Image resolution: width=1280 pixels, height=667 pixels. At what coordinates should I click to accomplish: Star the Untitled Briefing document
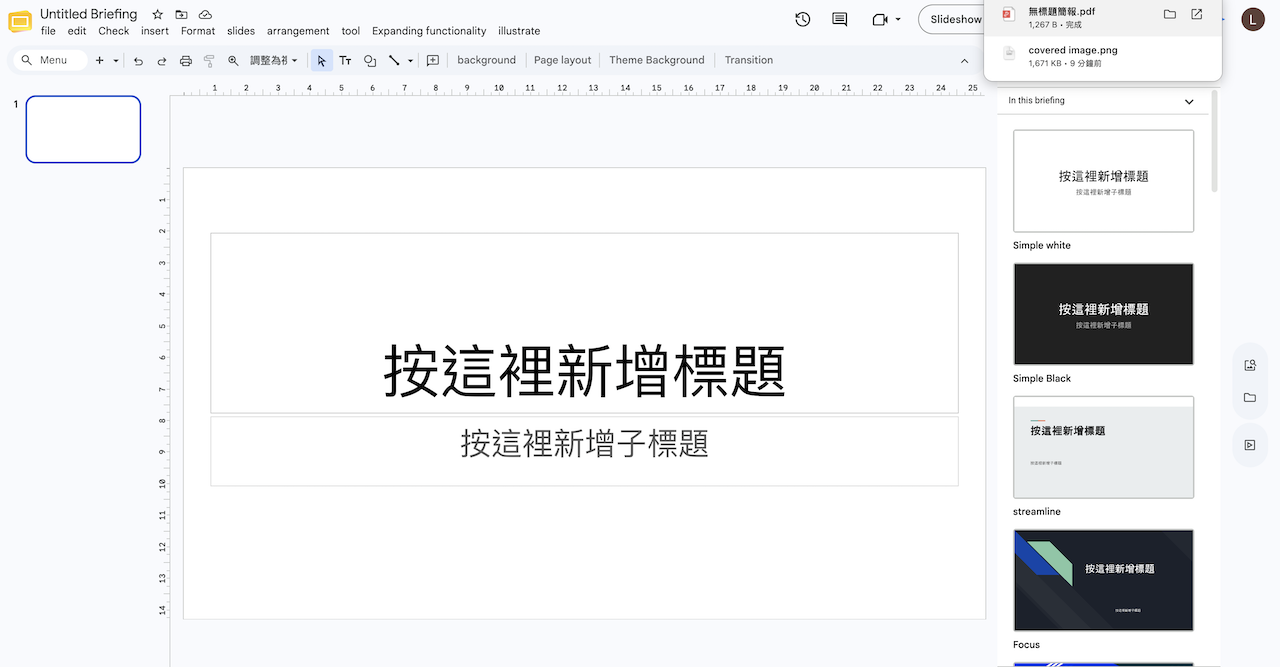pyautogui.click(x=157, y=15)
